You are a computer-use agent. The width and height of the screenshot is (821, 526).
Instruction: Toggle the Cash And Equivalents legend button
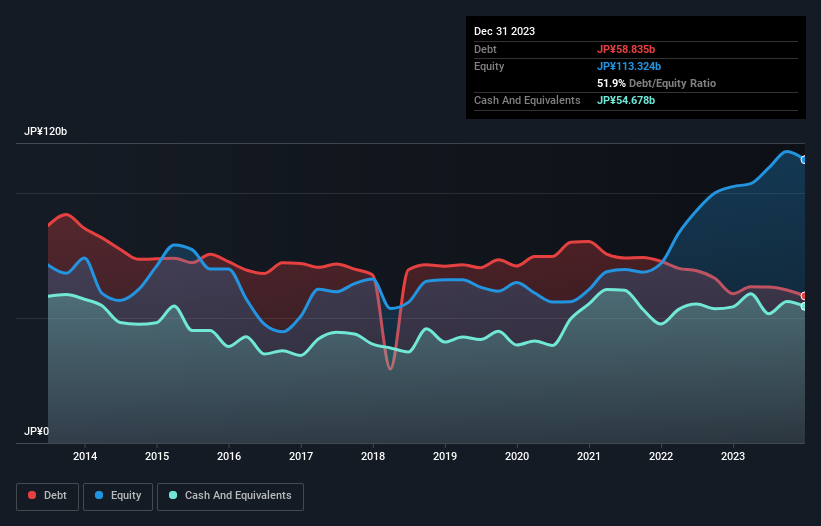pyautogui.click(x=230, y=496)
